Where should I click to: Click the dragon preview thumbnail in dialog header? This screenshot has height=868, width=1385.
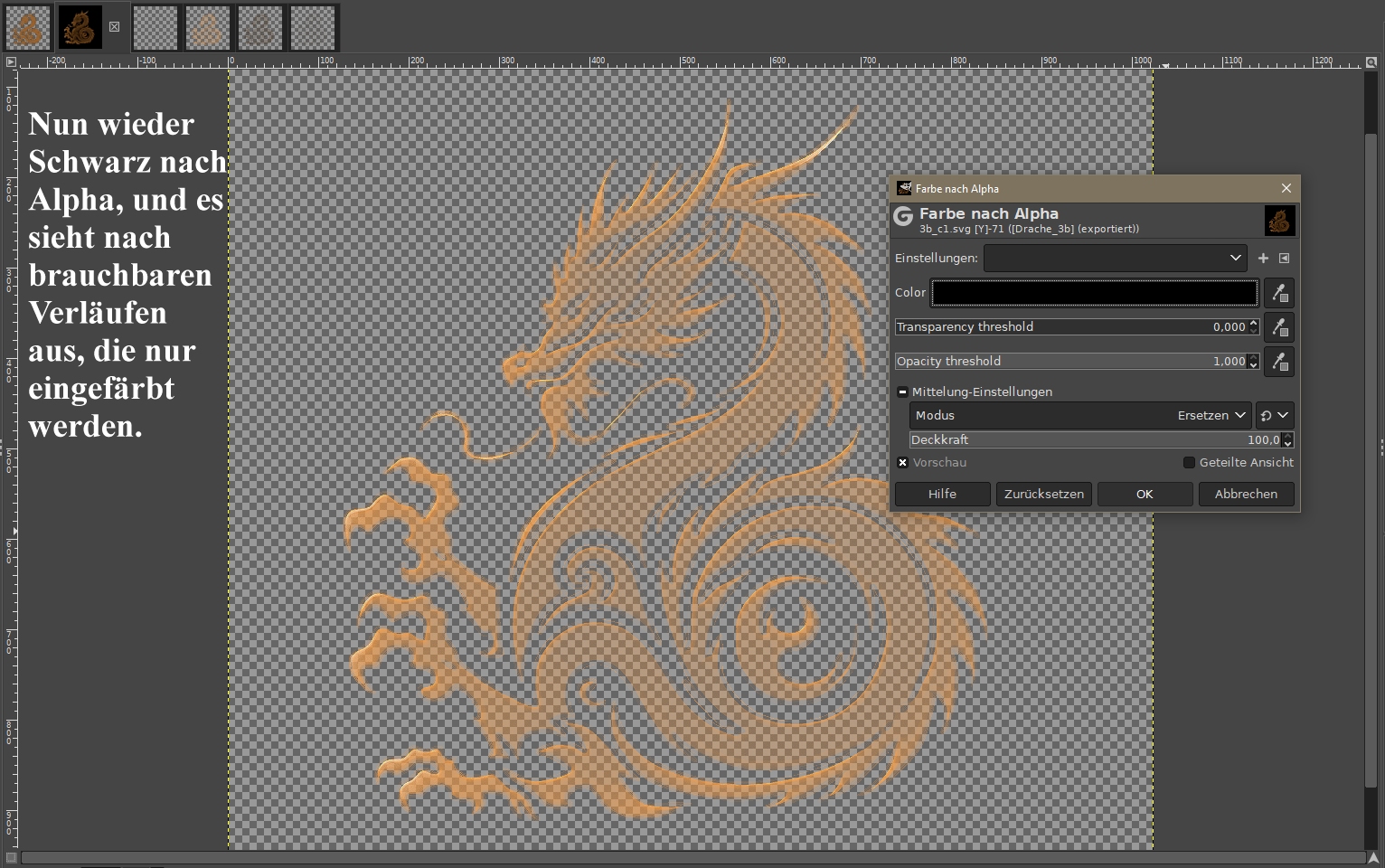click(1279, 221)
